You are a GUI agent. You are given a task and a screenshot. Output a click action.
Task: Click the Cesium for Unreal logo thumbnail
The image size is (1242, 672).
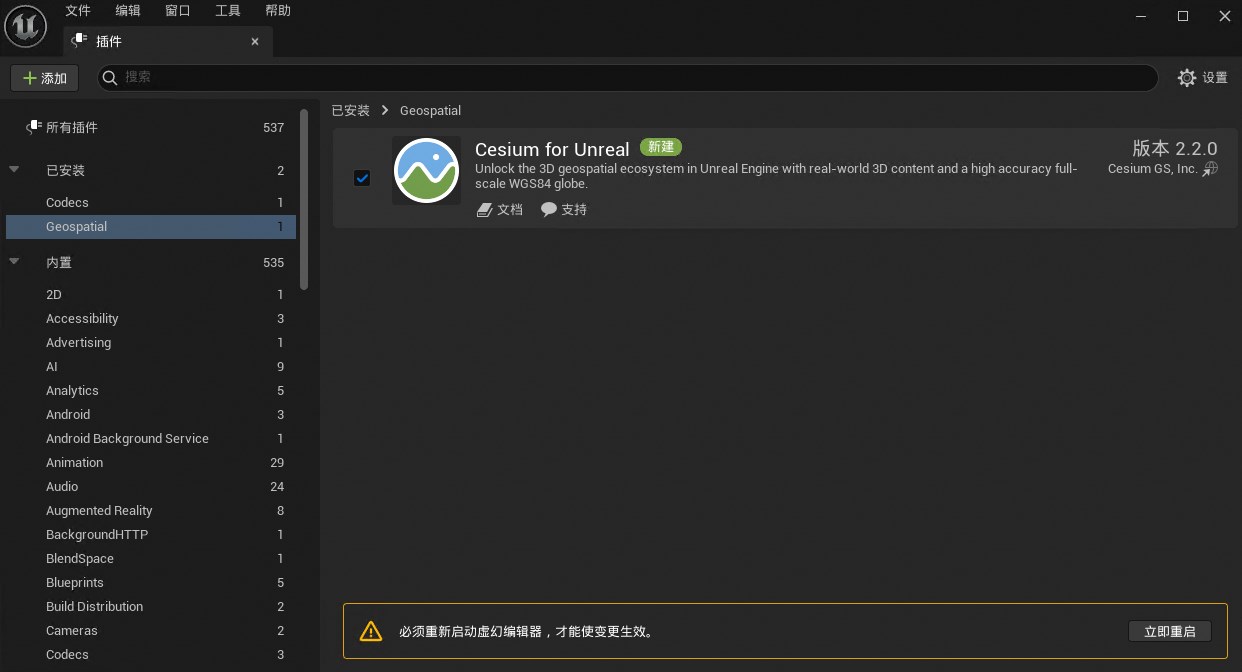point(427,171)
